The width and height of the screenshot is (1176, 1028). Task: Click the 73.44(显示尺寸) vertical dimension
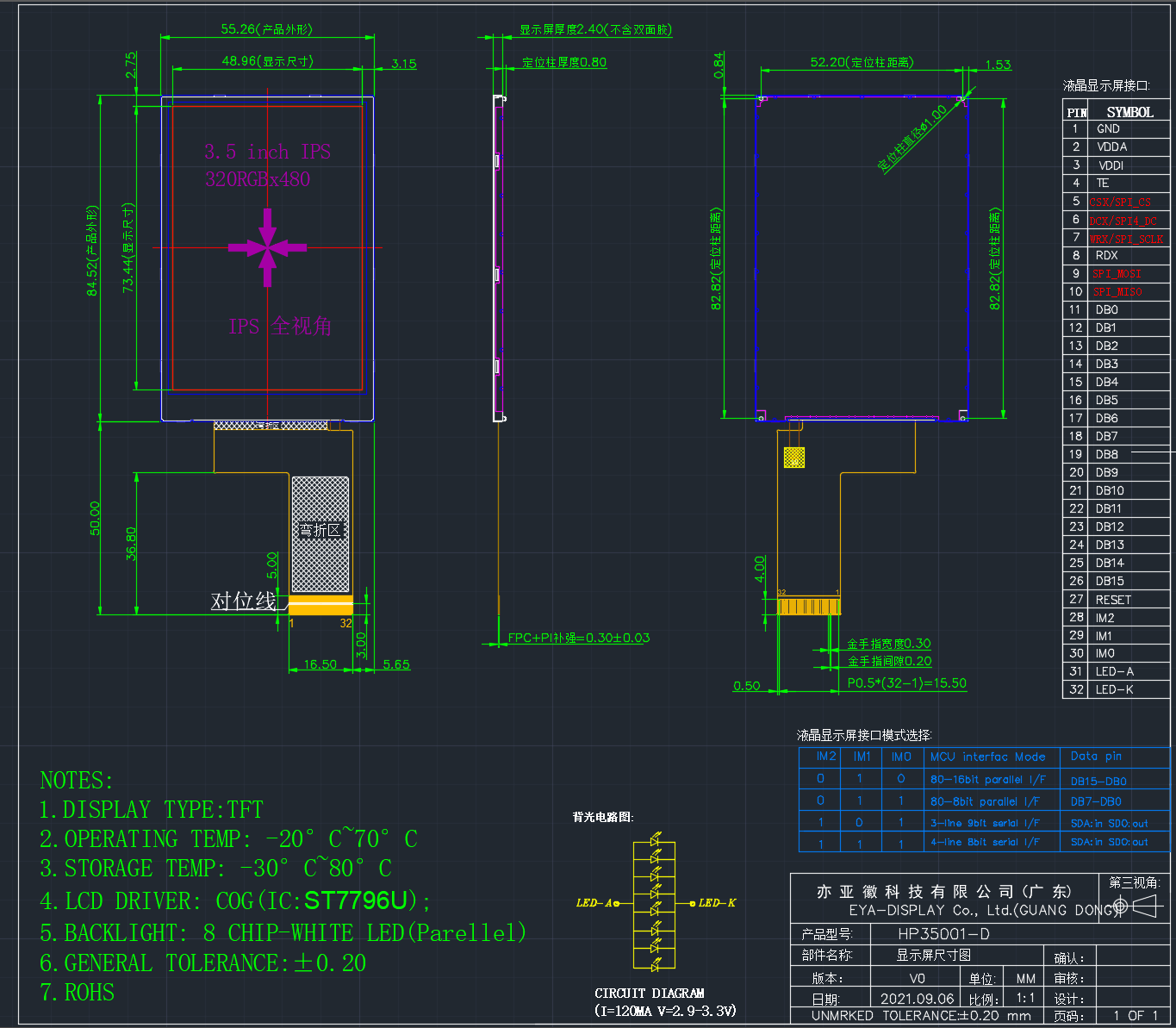[128, 248]
